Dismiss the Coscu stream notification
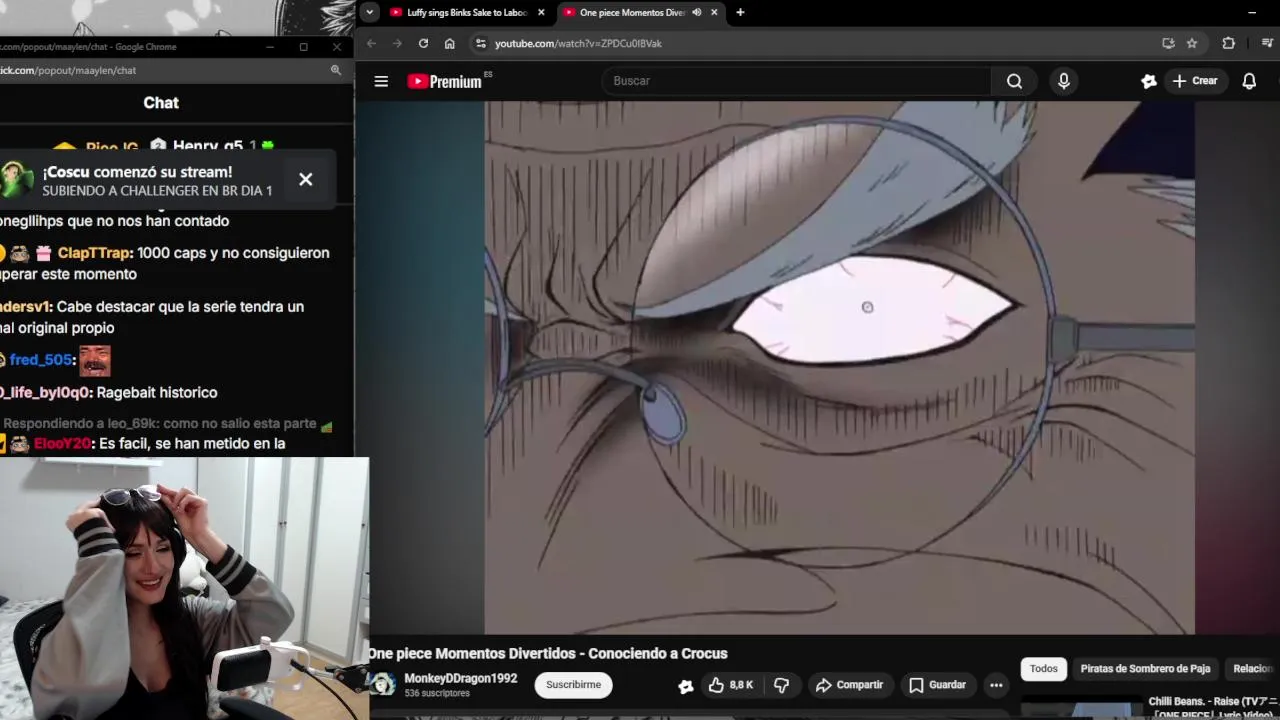This screenshot has width=1280, height=720. tap(305, 180)
